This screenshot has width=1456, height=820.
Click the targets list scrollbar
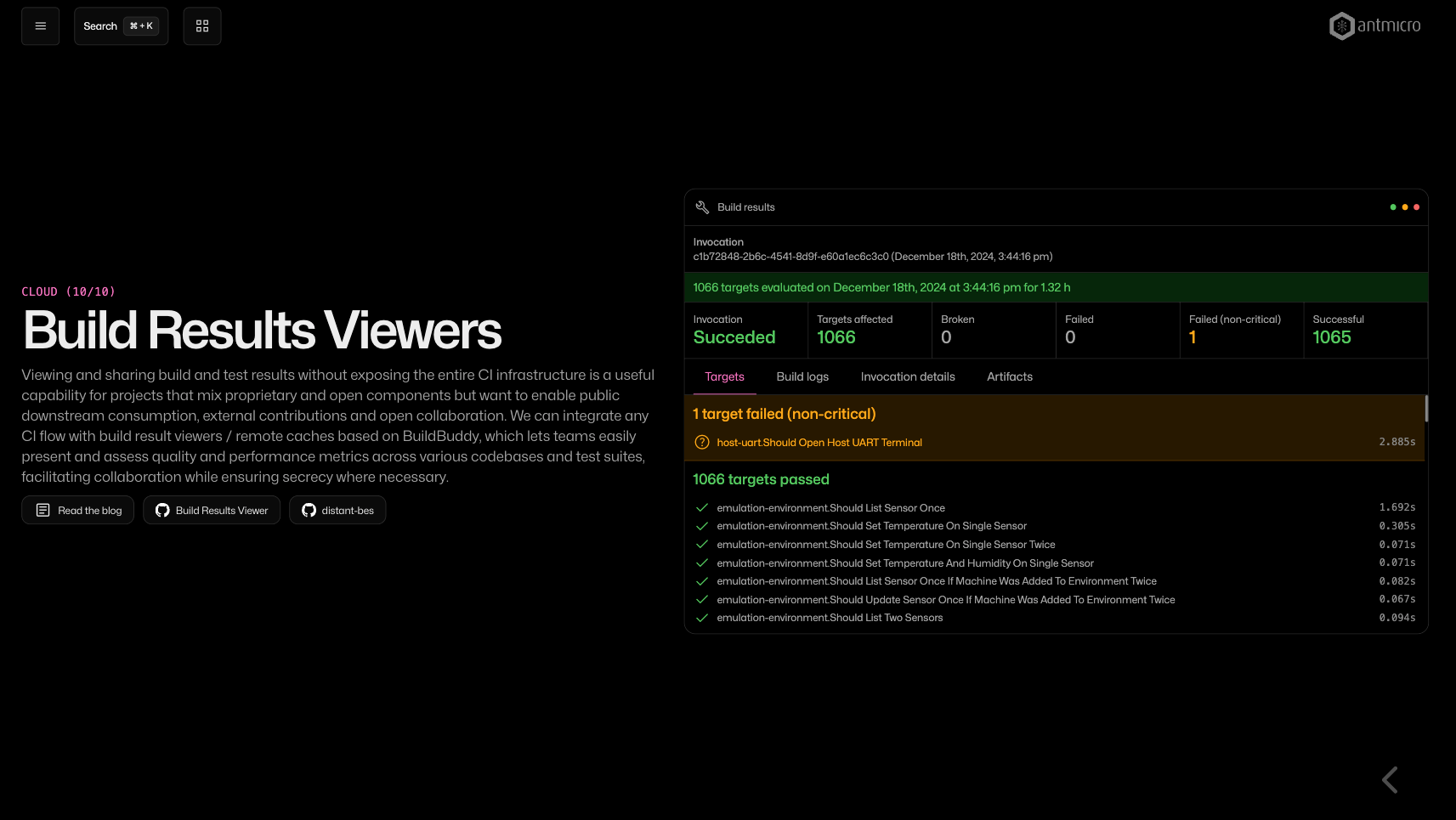click(1426, 409)
